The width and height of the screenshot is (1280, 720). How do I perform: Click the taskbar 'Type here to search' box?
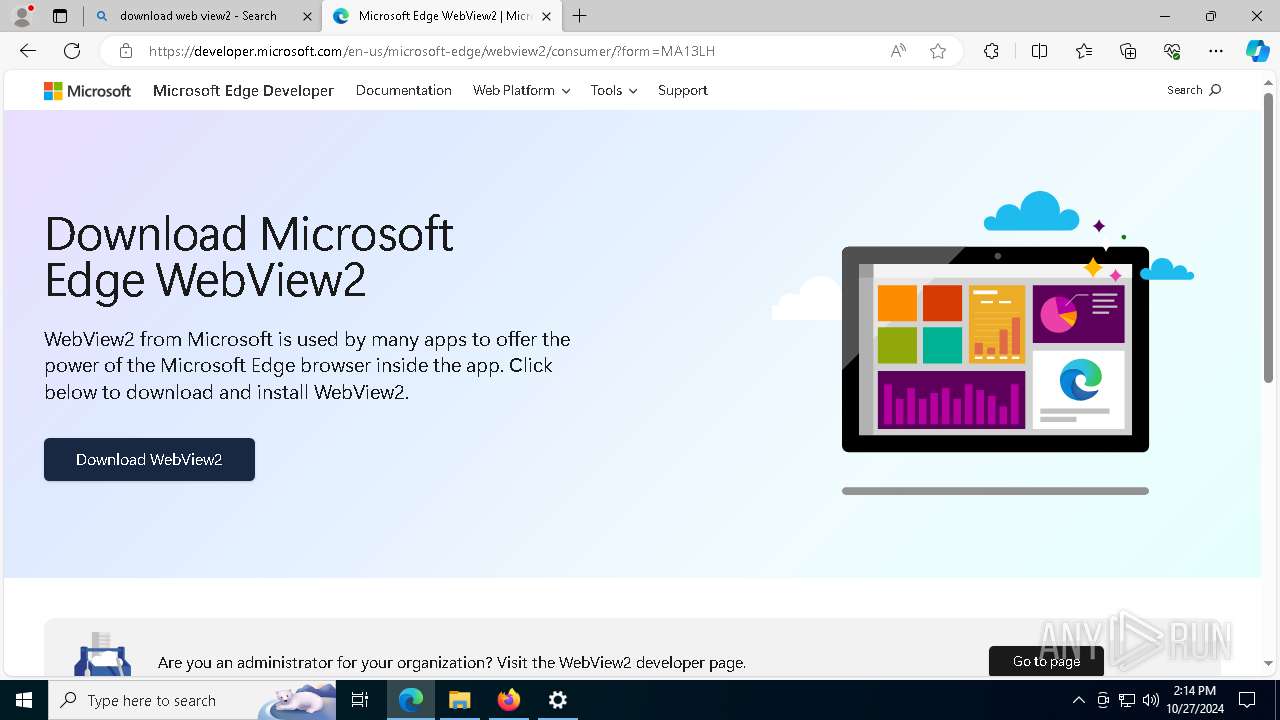coord(192,700)
